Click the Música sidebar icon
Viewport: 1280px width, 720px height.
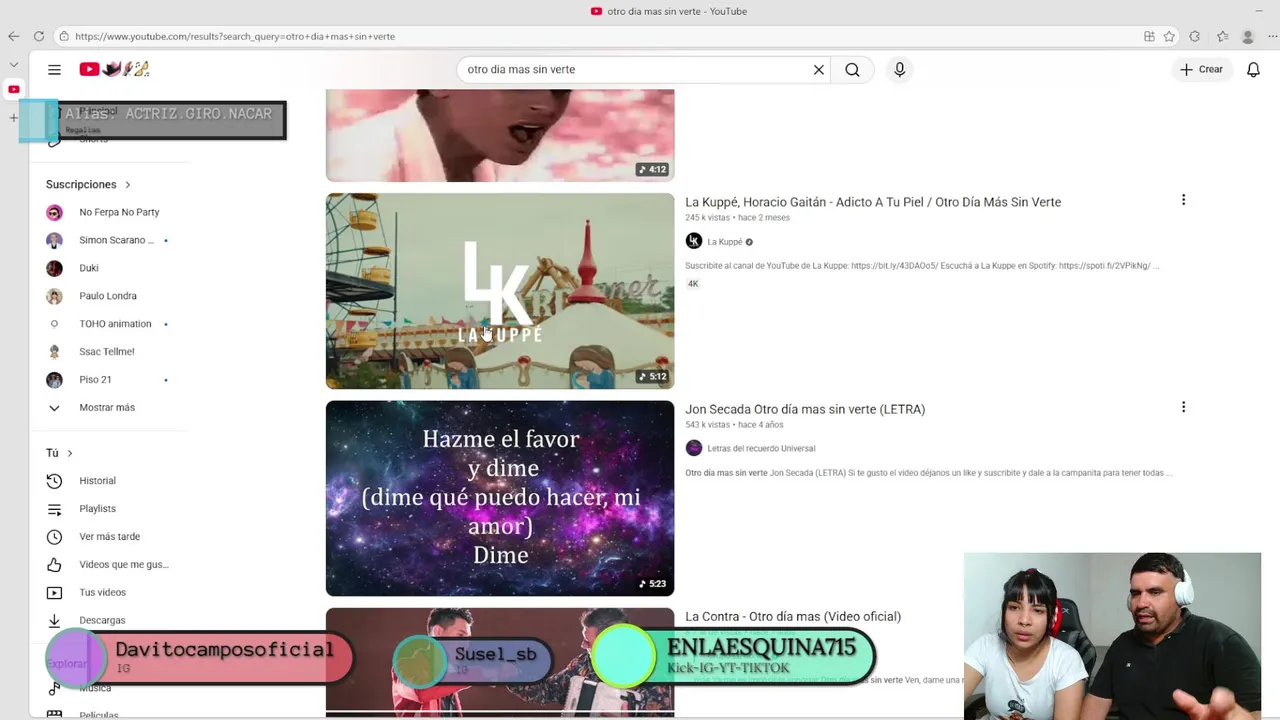click(54, 689)
